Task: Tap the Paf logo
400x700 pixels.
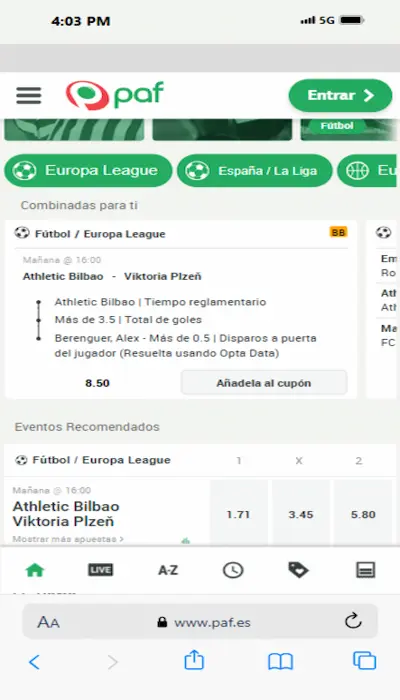Action: 115,95
